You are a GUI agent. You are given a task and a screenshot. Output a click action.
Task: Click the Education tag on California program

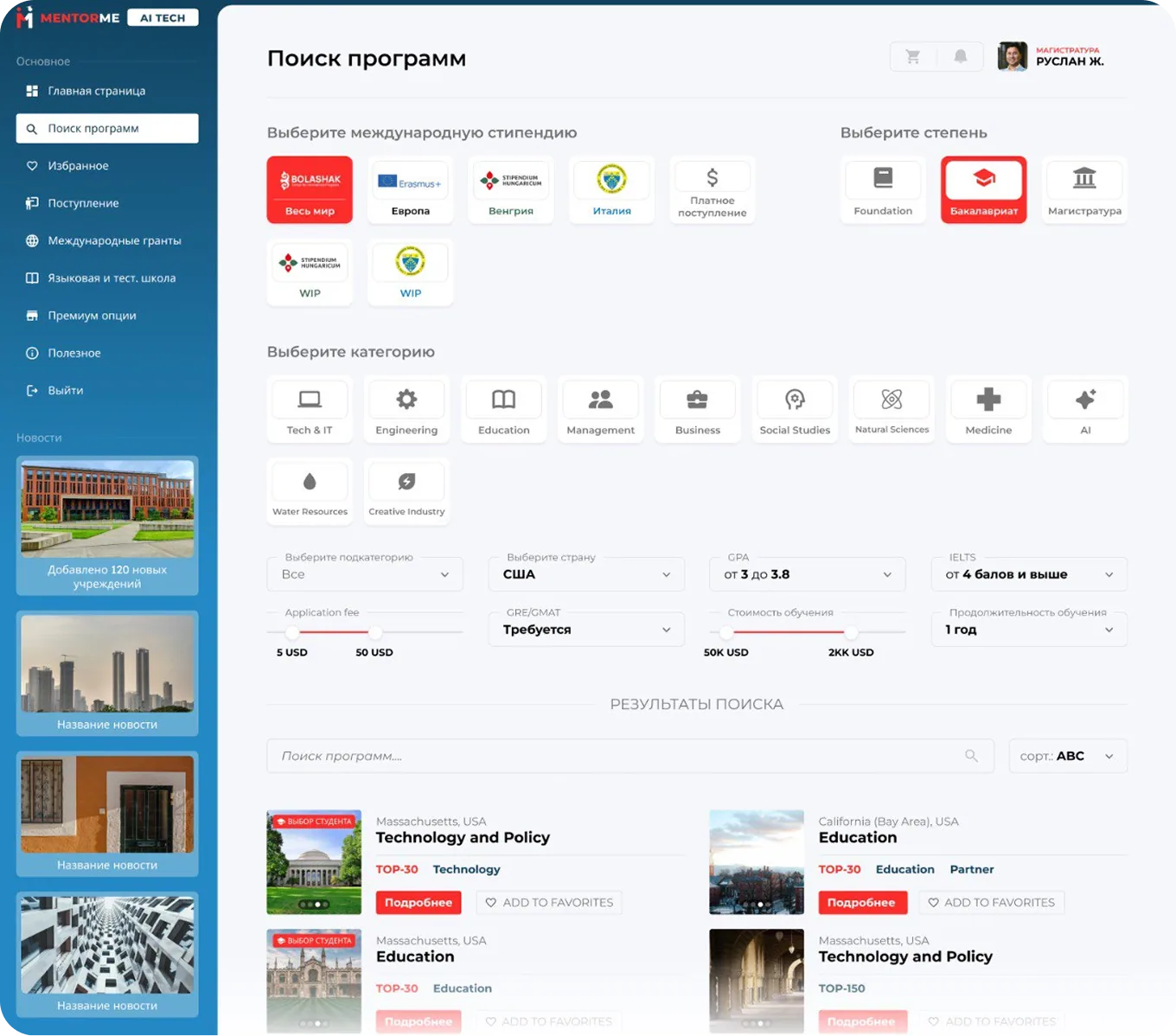[x=904, y=869]
